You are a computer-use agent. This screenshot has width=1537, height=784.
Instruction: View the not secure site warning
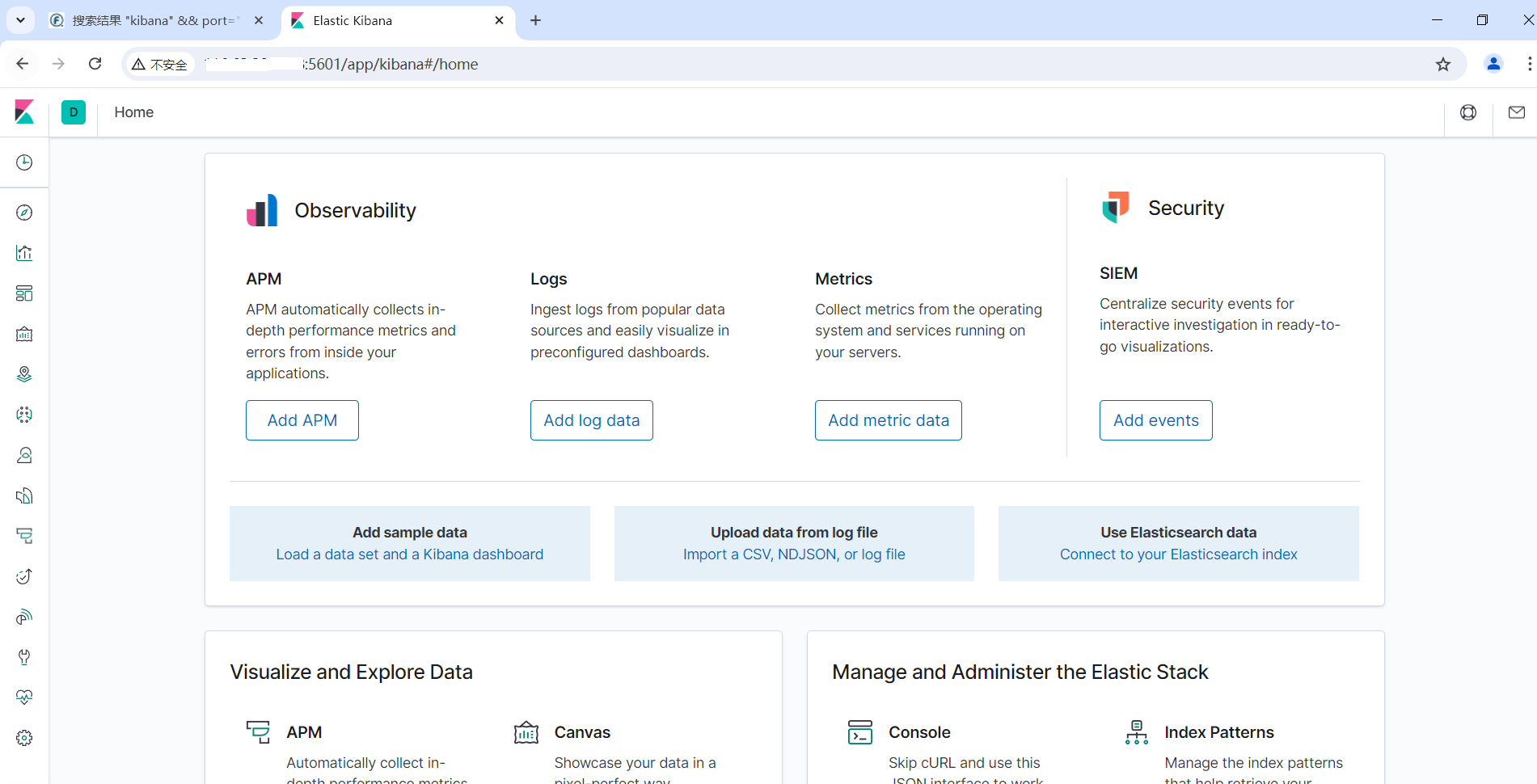tap(159, 64)
